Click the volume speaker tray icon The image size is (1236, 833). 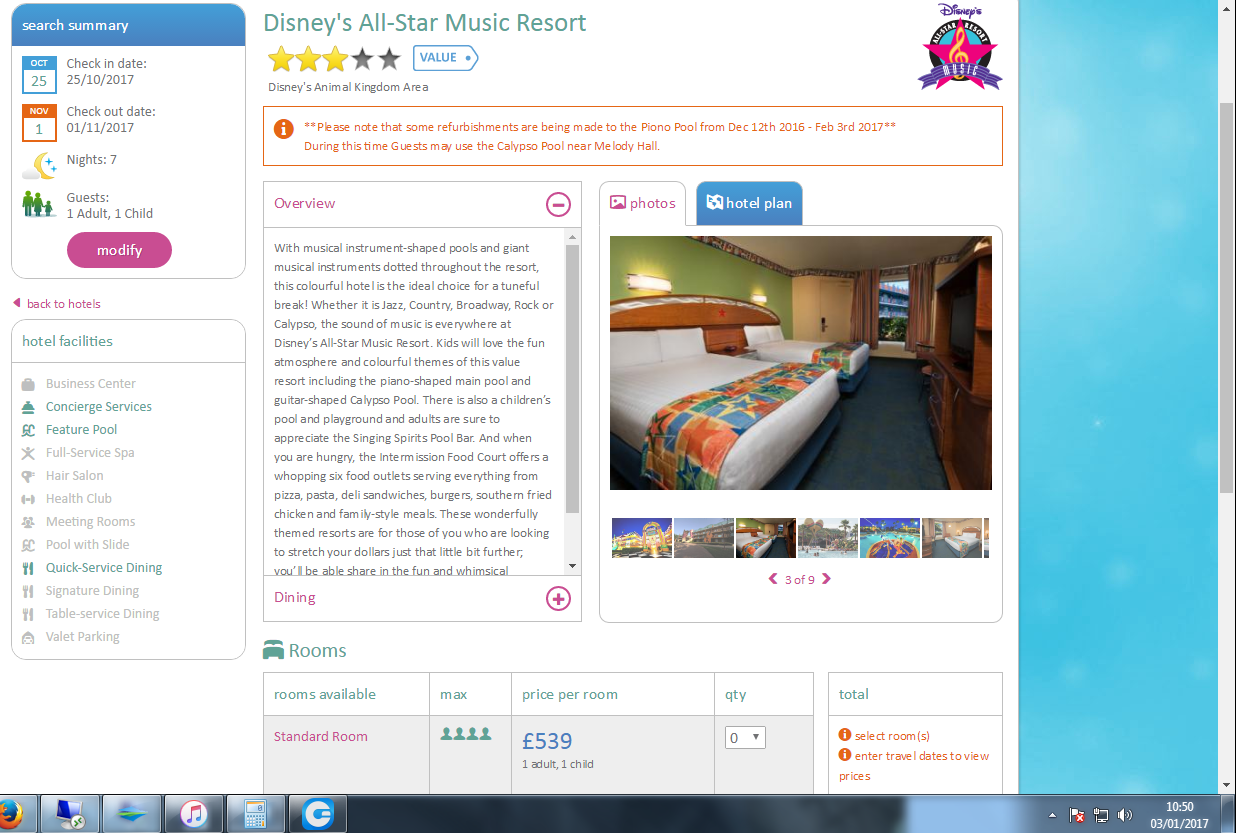tap(1125, 815)
